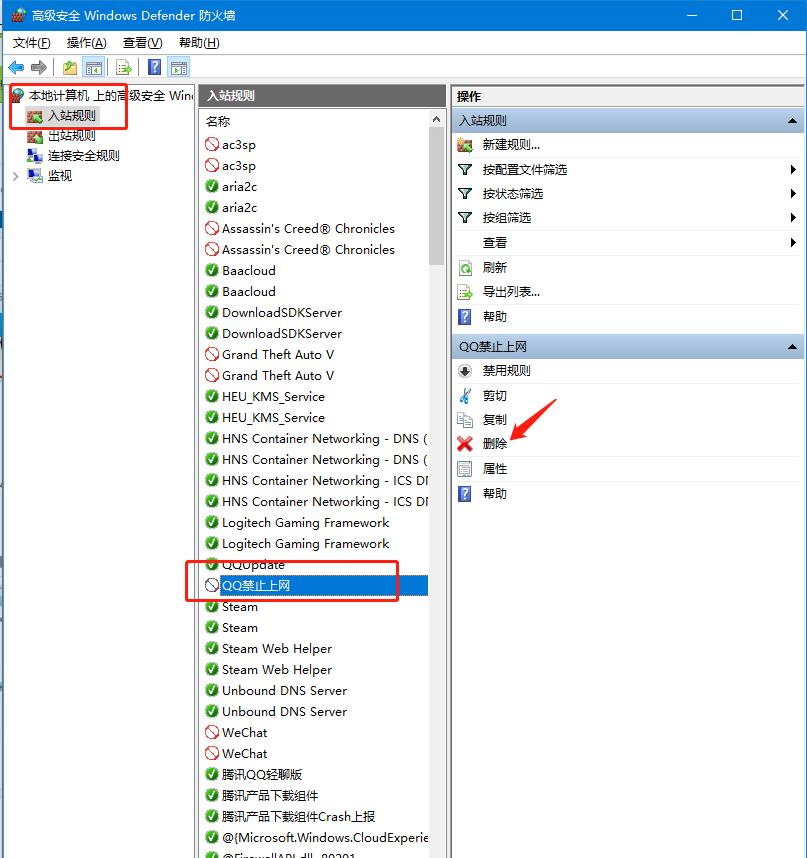Click the rule list scrollbar up arrow
The width and height of the screenshot is (807, 858).
(436, 119)
